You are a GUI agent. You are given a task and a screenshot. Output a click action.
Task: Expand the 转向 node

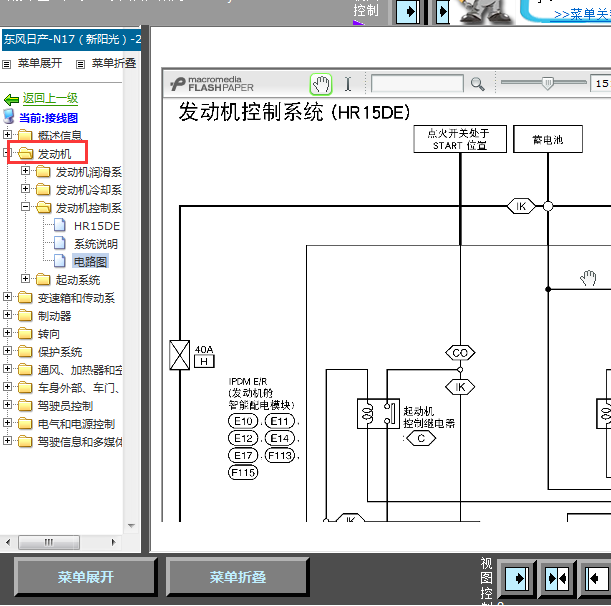(x=7, y=332)
